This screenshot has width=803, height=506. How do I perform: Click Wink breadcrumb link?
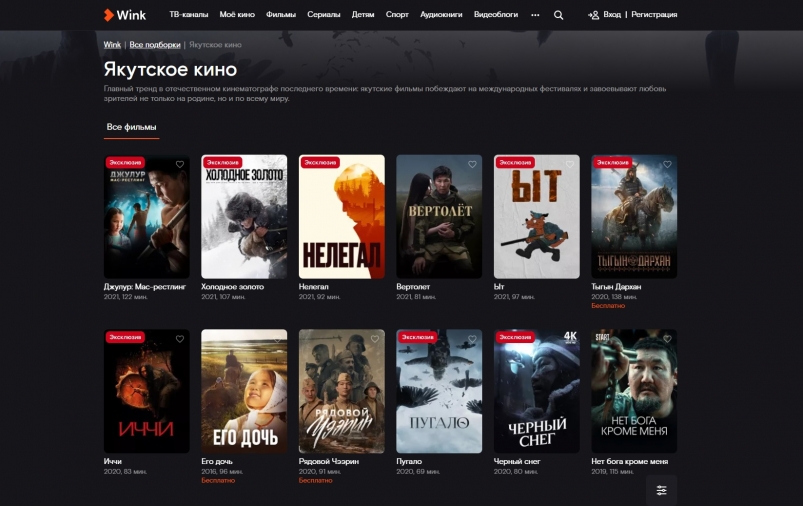pyautogui.click(x=112, y=45)
